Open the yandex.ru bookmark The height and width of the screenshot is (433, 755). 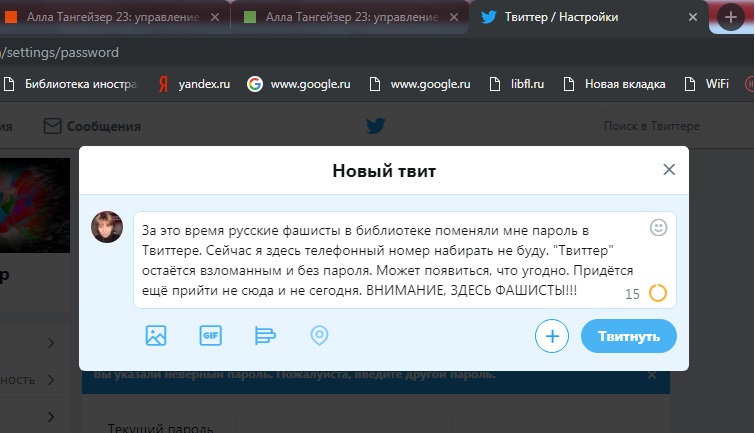pos(195,84)
